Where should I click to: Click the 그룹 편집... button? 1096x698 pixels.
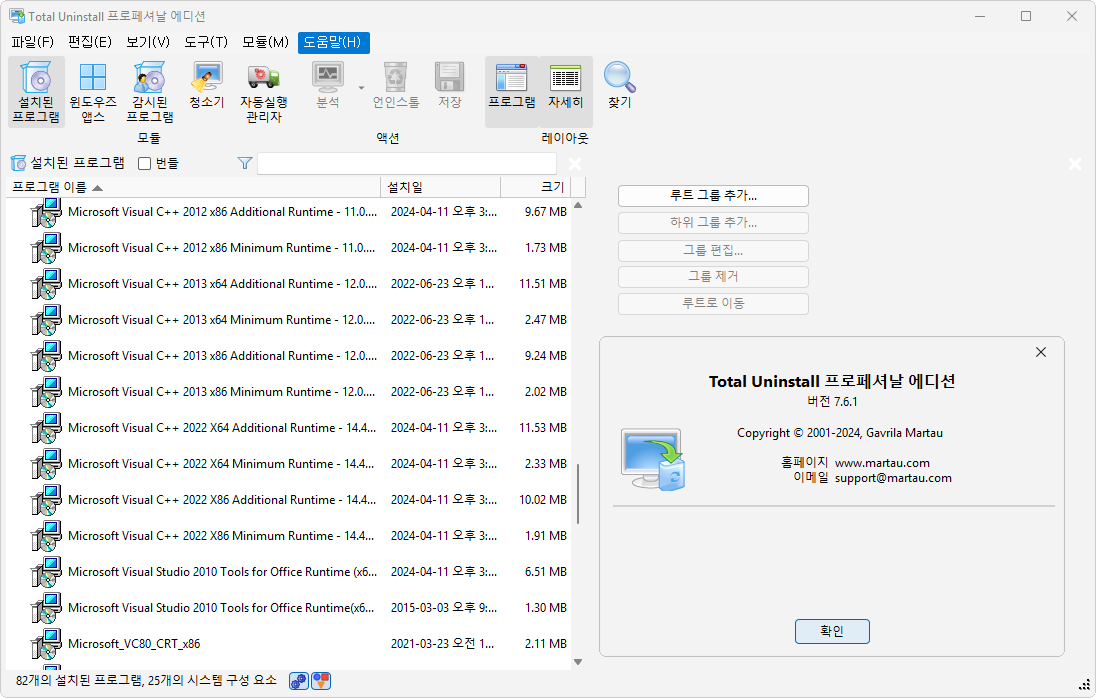[713, 250]
